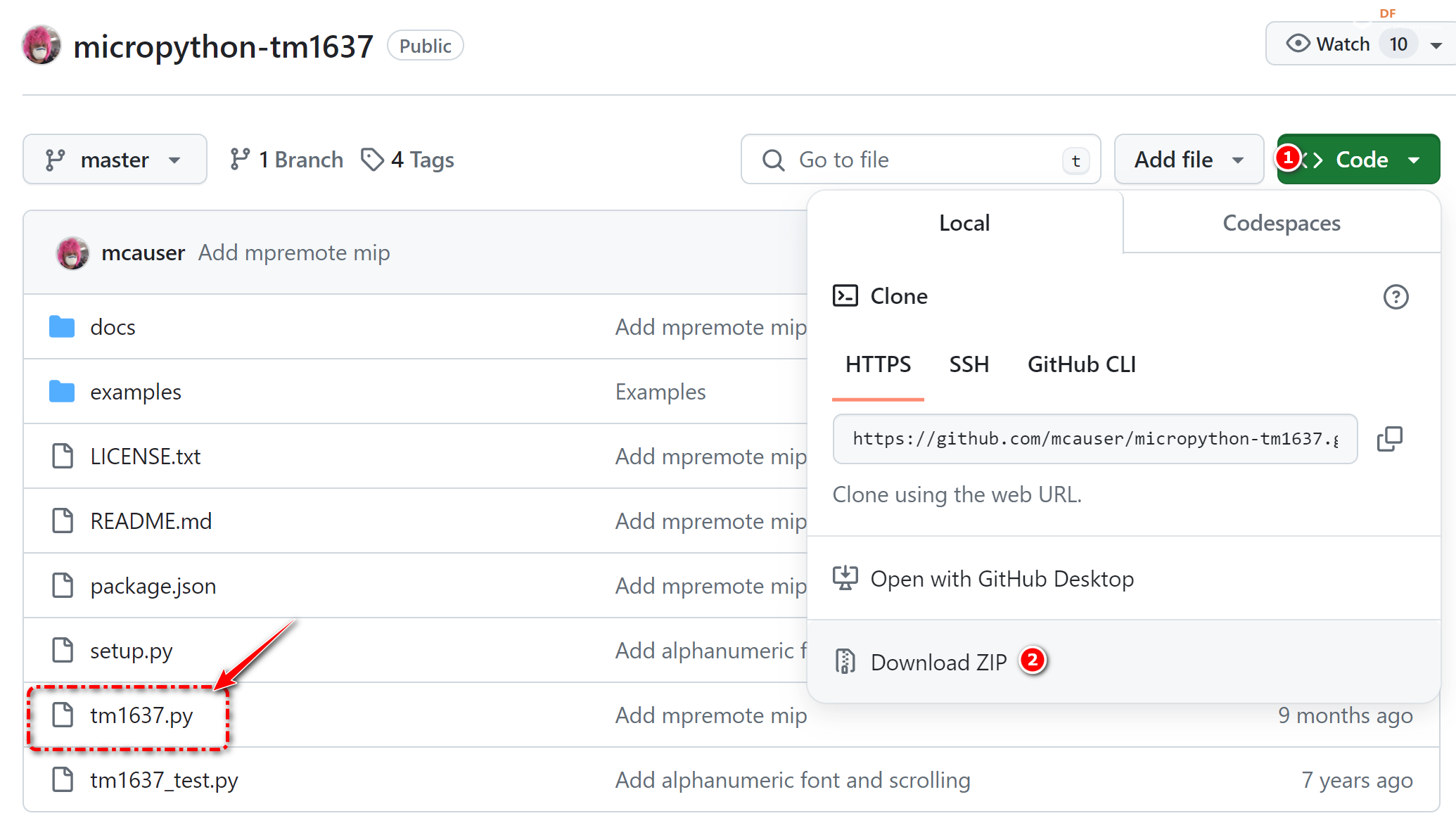Click the docs folder icon
This screenshot has width=1456, height=830.
62,327
